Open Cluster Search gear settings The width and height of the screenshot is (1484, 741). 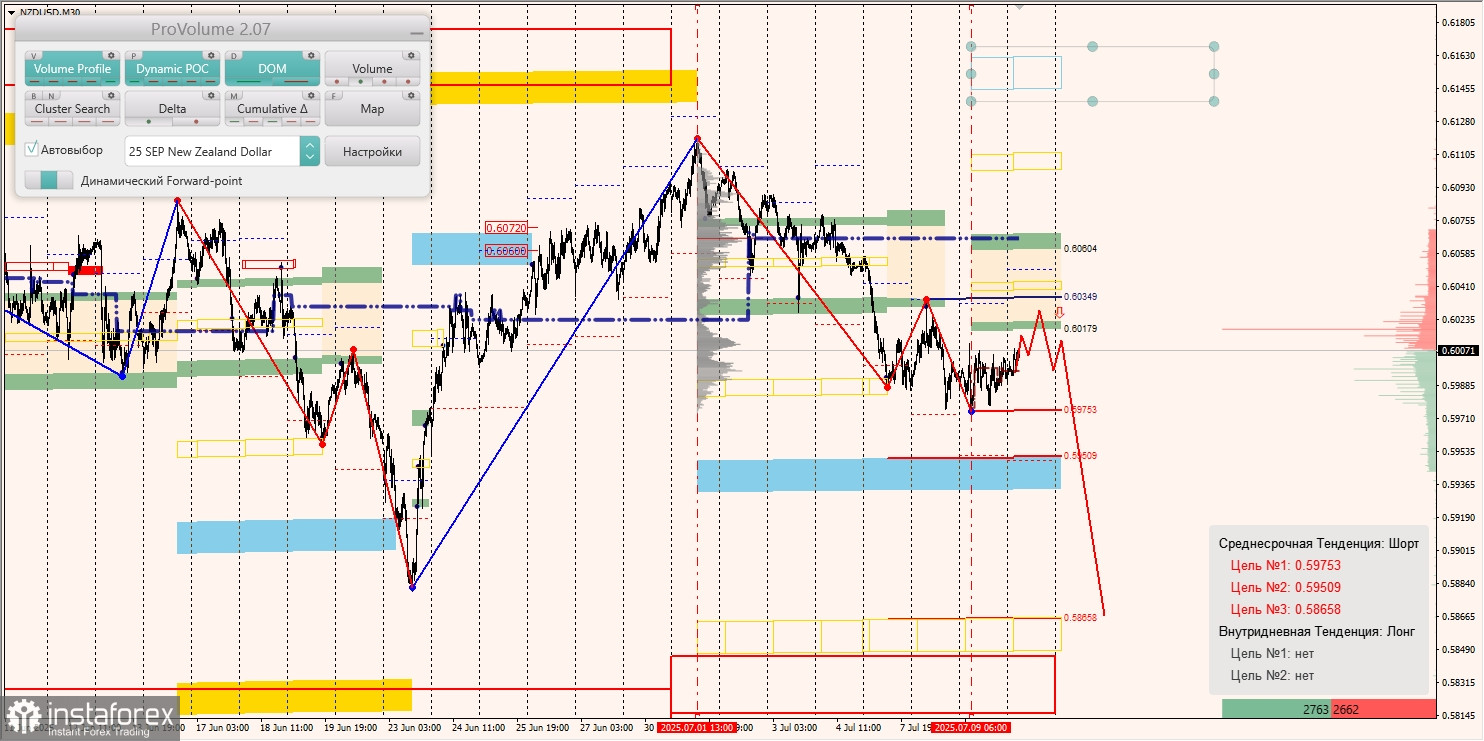111,95
